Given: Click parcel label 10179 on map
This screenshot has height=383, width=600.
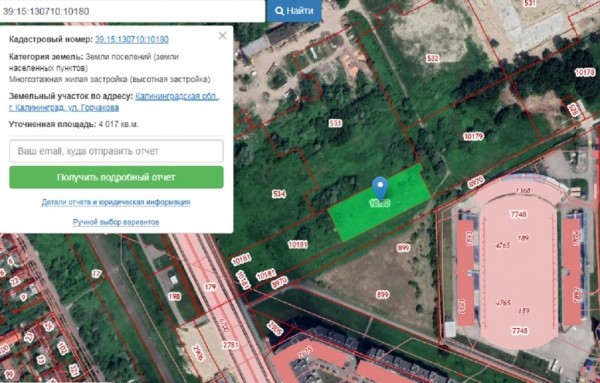Looking at the screenshot, I should pyautogui.click(x=473, y=136).
